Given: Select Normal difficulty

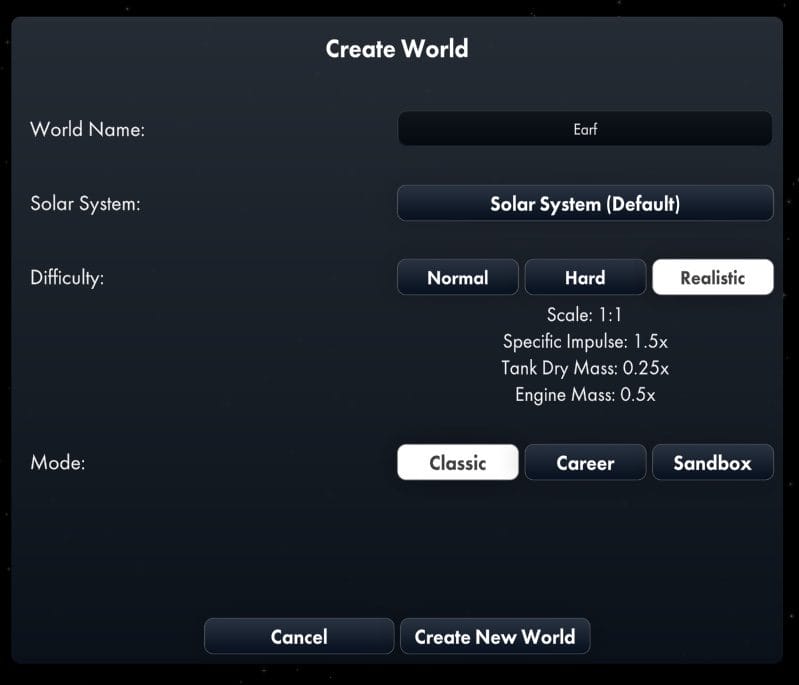Looking at the screenshot, I should point(458,278).
